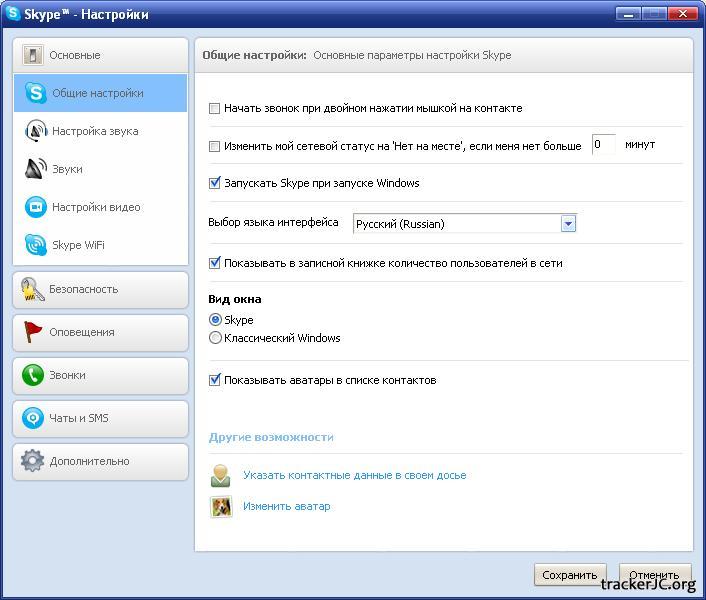Select the webcam icon for Настройки видео
Screen dimensions: 706x600
pyautogui.click(x=36, y=207)
